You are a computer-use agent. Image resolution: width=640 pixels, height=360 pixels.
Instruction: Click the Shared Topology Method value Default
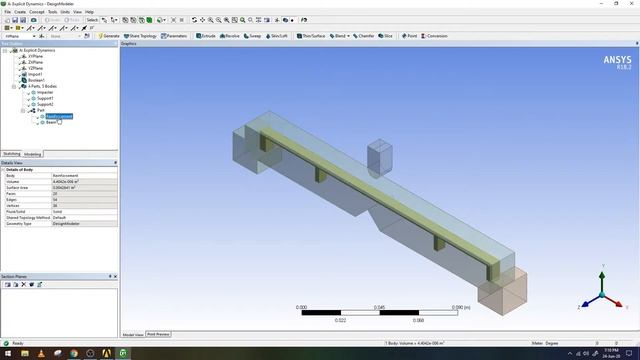(84, 218)
